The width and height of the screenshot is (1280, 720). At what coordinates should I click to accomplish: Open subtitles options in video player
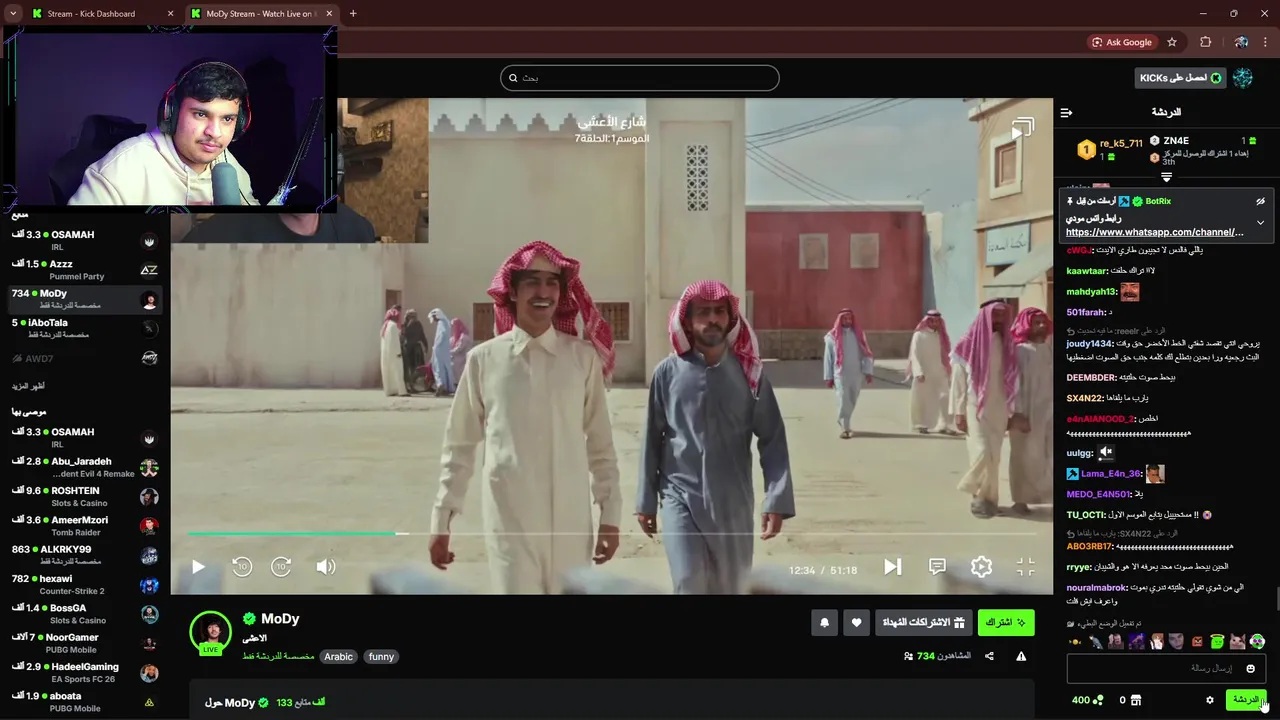[937, 567]
